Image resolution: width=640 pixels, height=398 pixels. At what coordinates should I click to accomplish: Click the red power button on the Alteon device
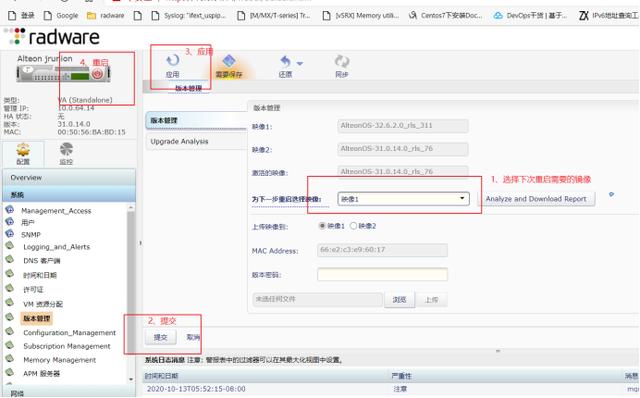coord(97,73)
